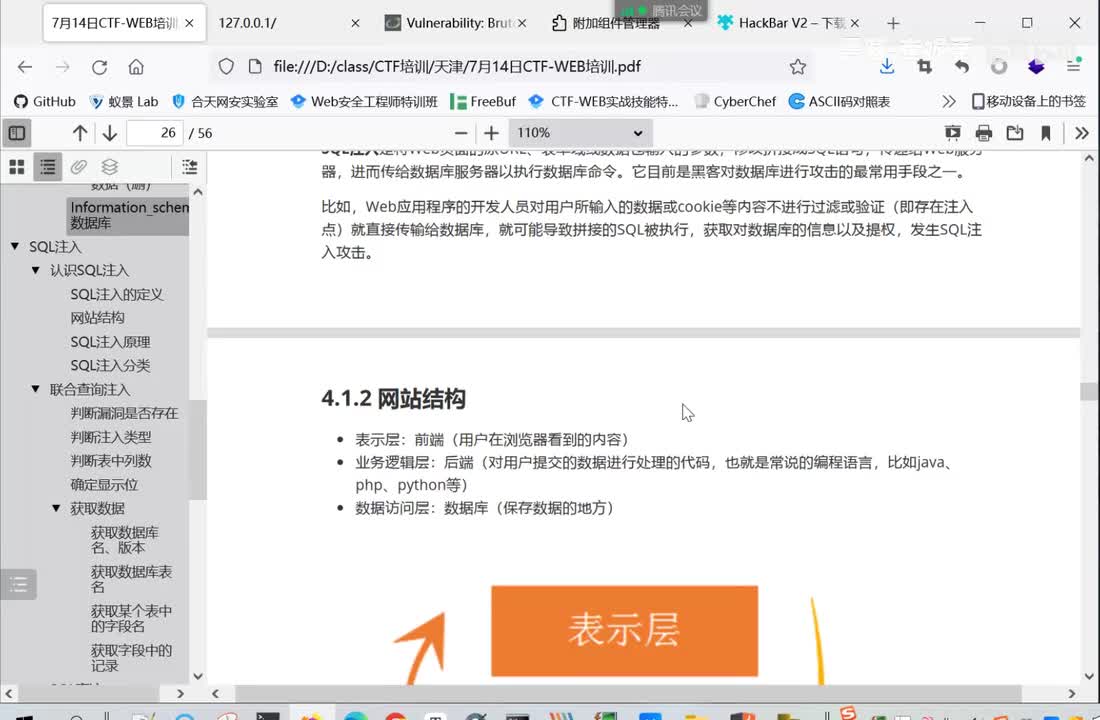
Task: Save the PDF with the download-folder icon
Action: click(1014, 133)
